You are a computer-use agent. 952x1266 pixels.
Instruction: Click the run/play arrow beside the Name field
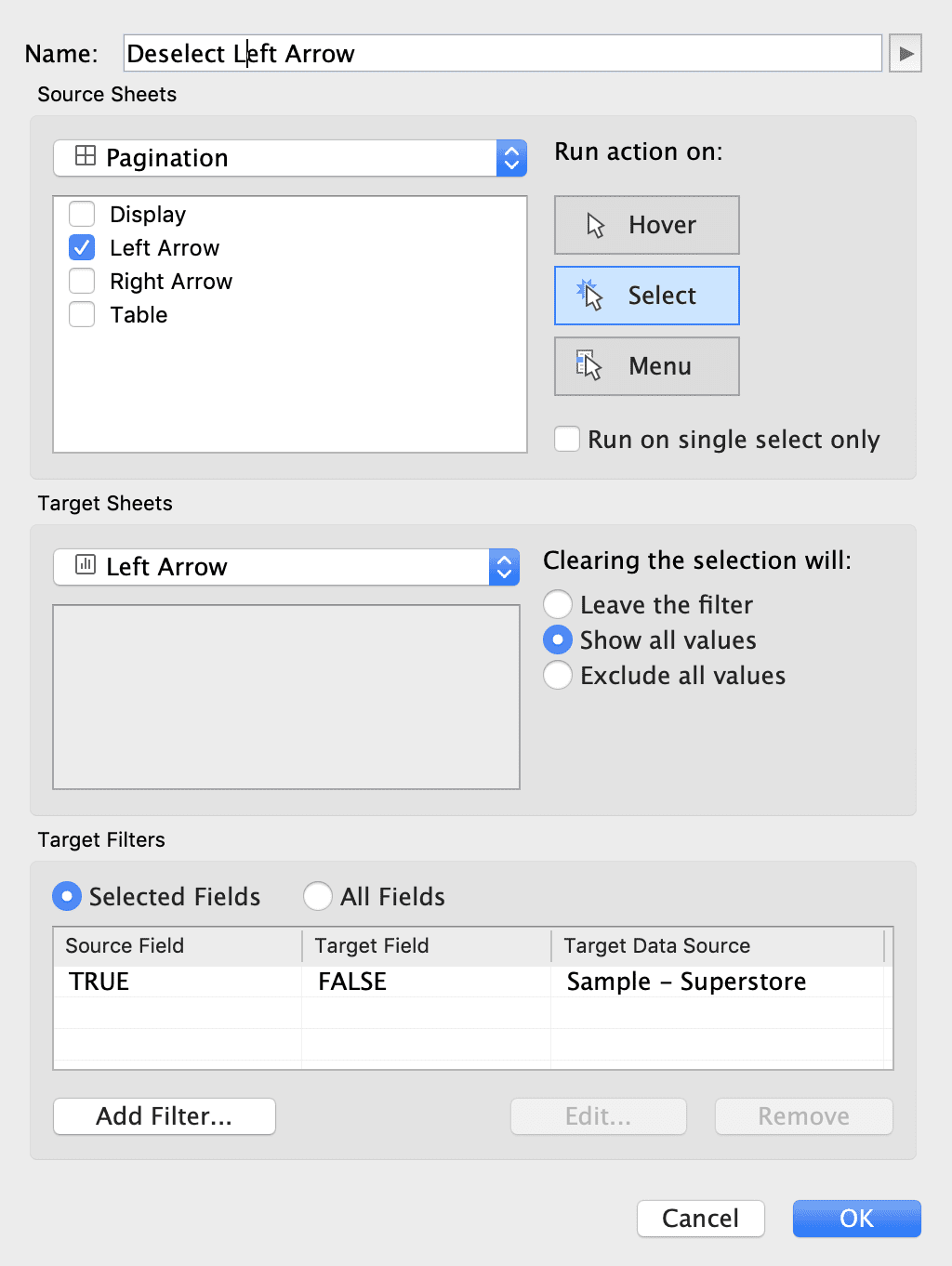click(905, 53)
